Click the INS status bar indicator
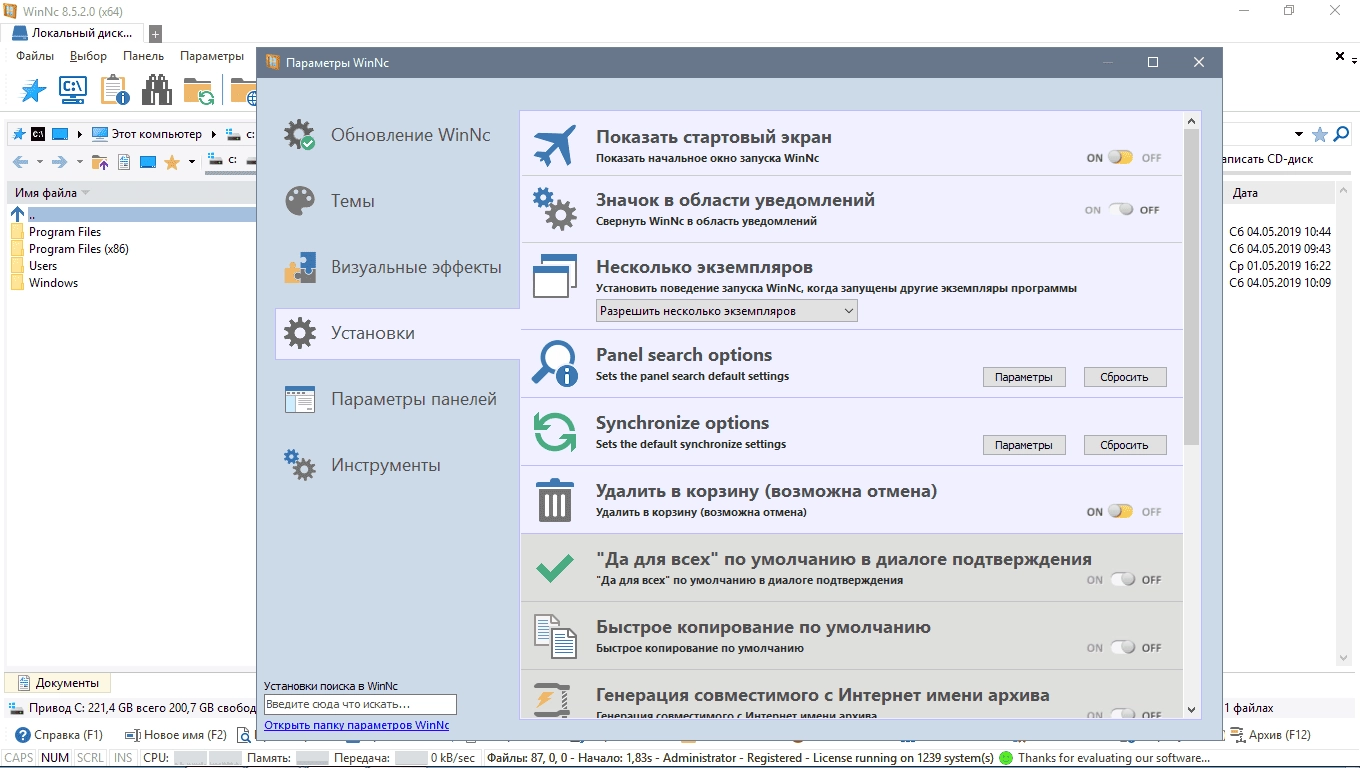The width and height of the screenshot is (1360, 768). 123,758
